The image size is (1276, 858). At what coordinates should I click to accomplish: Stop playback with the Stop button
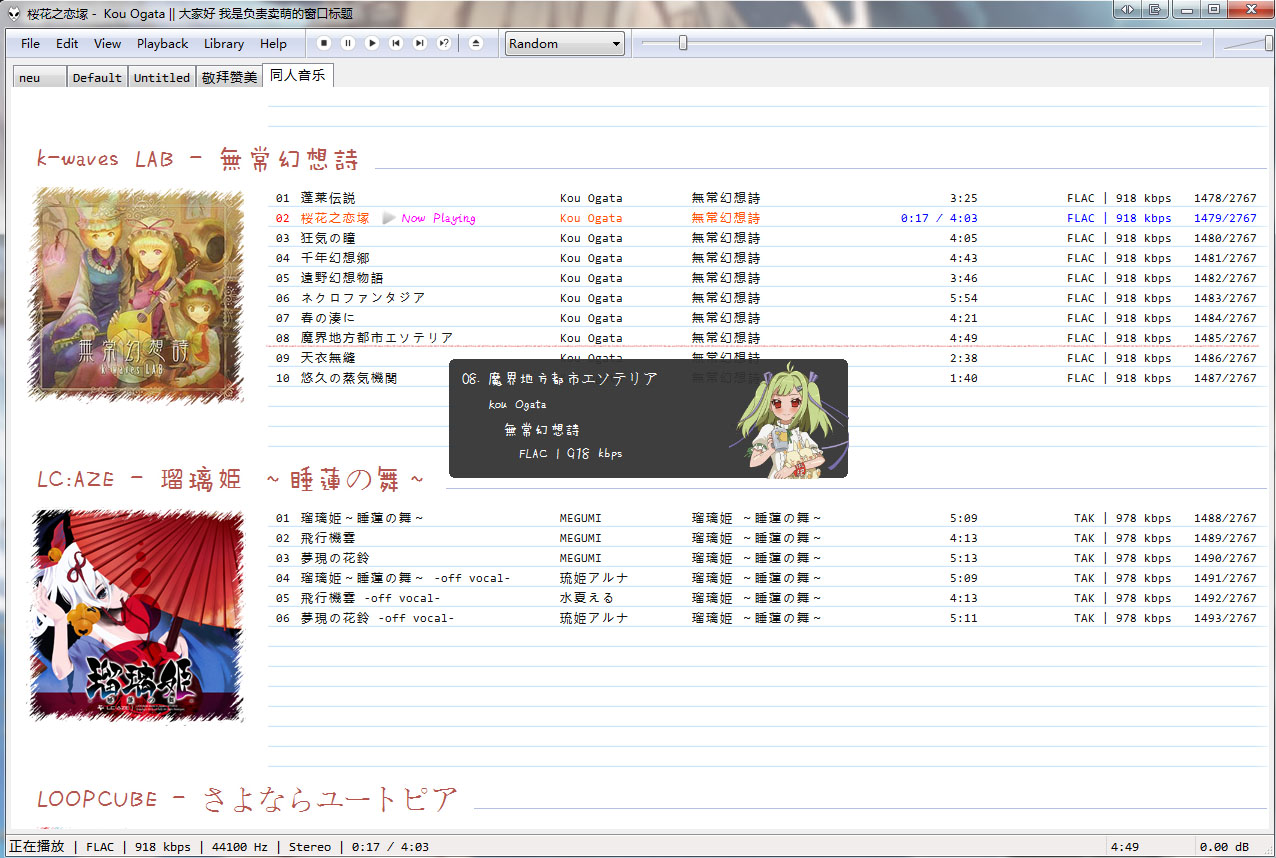(324, 43)
